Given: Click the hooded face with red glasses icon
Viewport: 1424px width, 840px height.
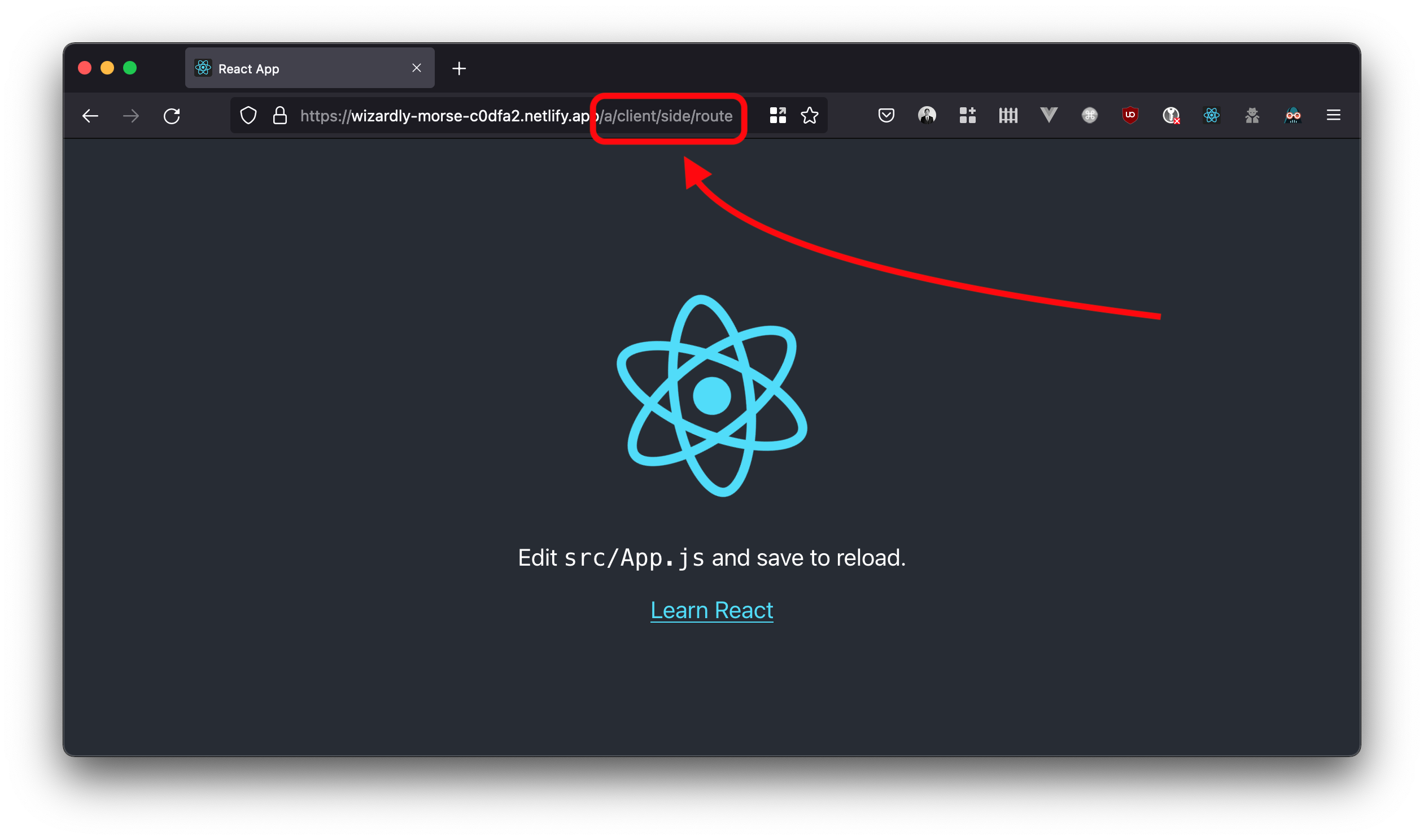Looking at the screenshot, I should [1292, 116].
